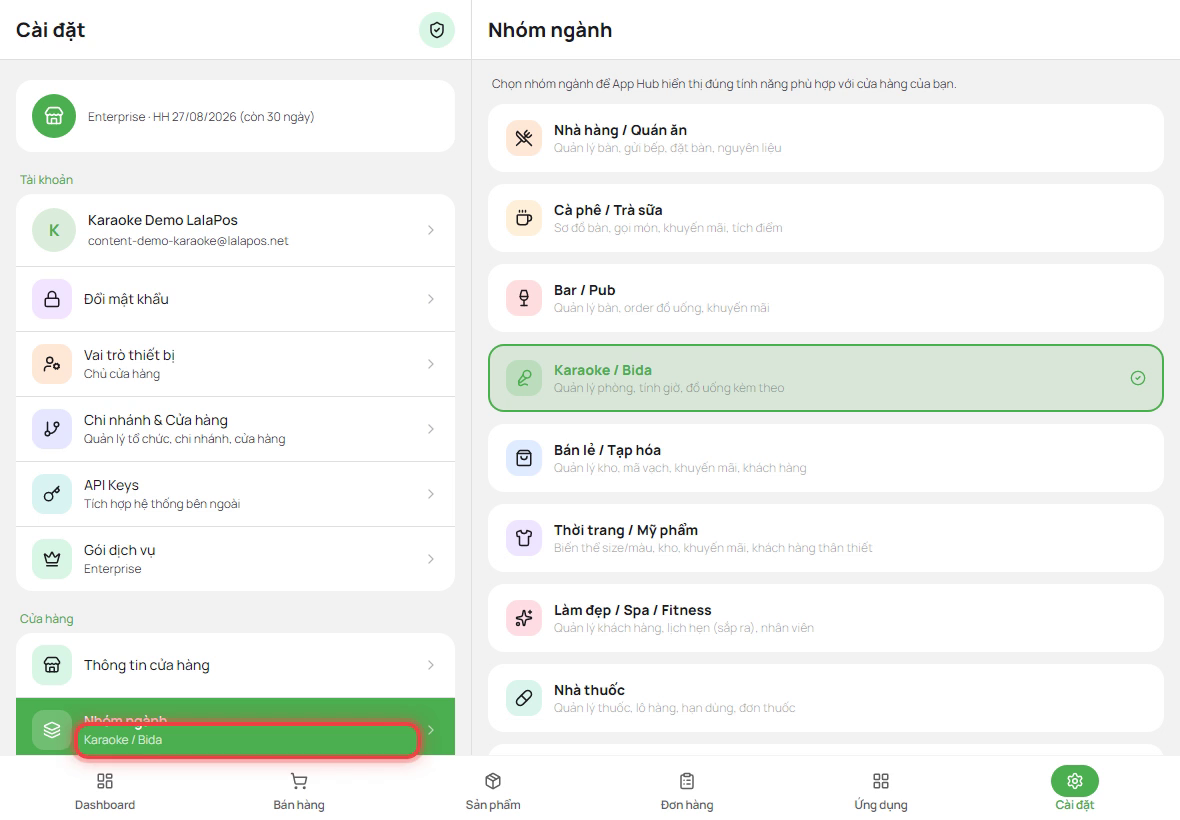Click the lock icon for Đổi mật khẩu
The image size is (1180, 820).
(52, 299)
